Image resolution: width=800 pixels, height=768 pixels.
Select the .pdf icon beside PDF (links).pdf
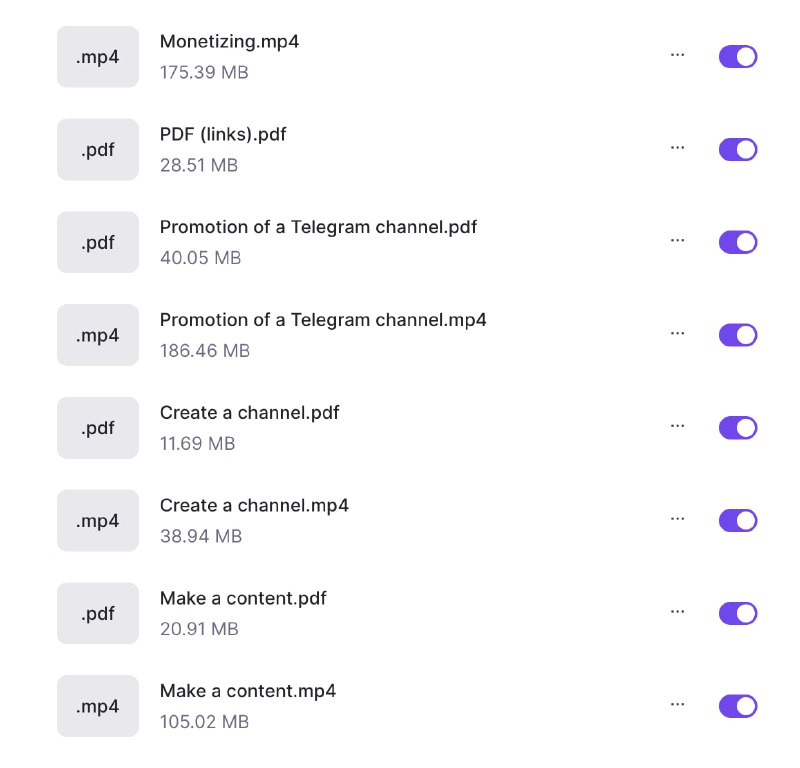[x=97, y=149]
